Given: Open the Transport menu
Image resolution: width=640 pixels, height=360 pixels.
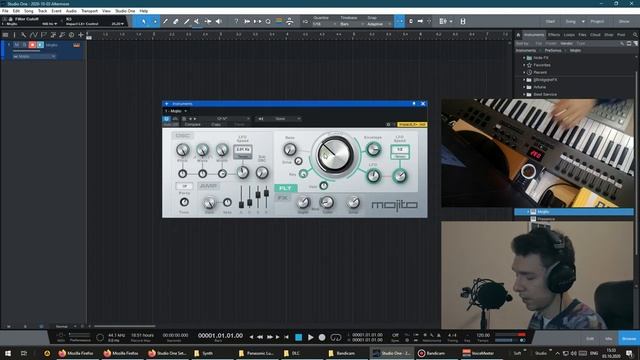Looking at the screenshot, I should pyautogui.click(x=89, y=11).
